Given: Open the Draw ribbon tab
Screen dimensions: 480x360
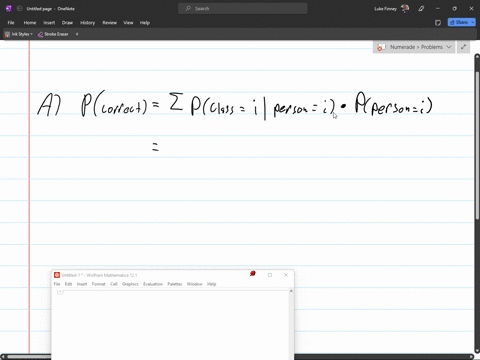Looking at the screenshot, I should pos(67,23).
